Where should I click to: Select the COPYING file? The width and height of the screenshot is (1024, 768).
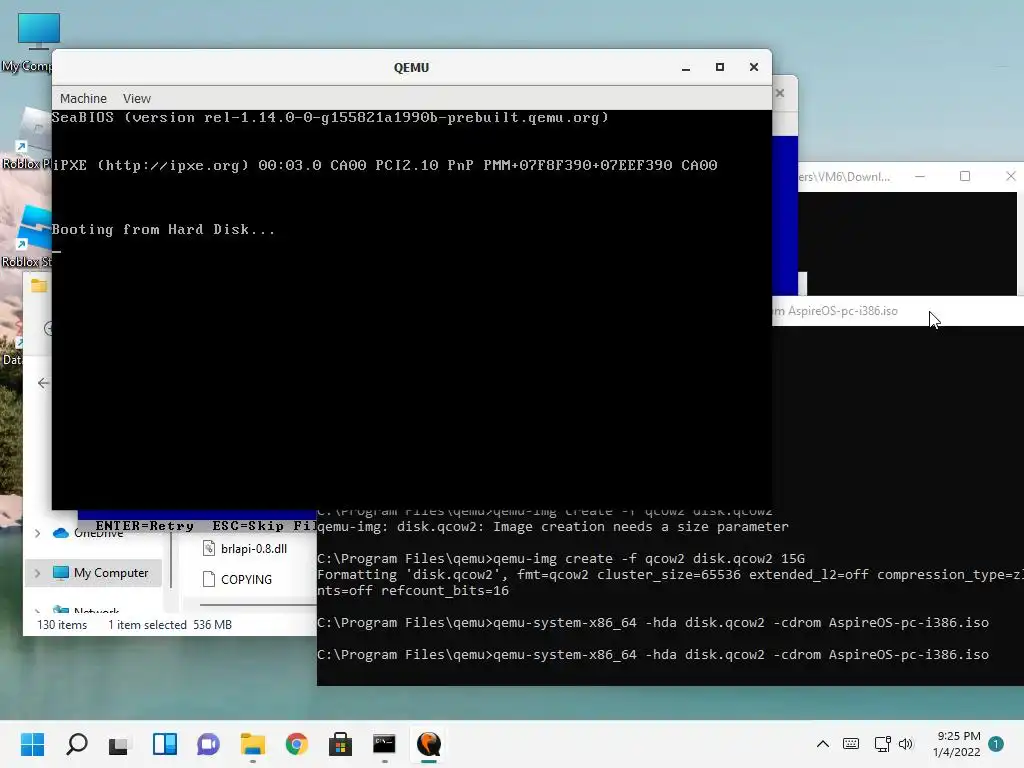click(246, 579)
